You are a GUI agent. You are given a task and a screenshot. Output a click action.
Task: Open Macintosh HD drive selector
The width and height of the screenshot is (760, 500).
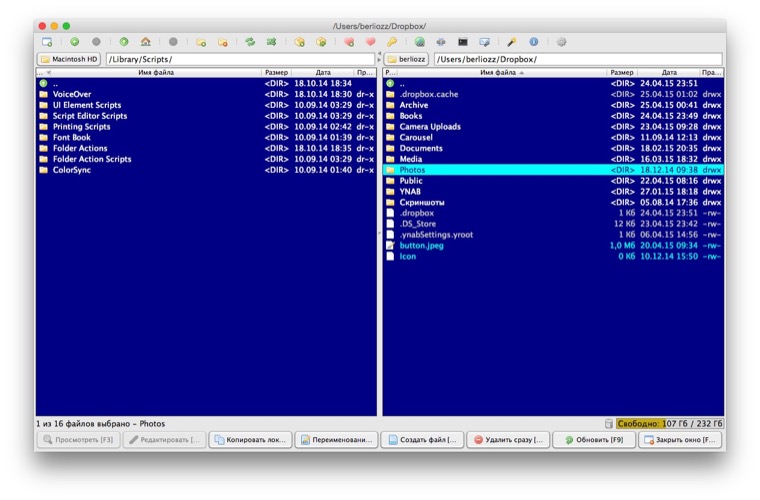coord(69,59)
